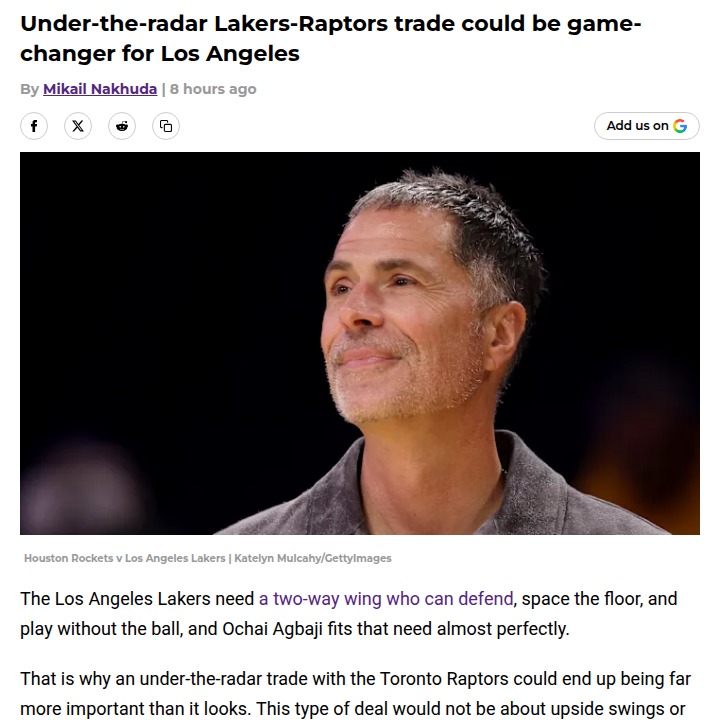This screenshot has width=720, height=720.
Task: Click the Lakers executive hero photo
Action: pyautogui.click(x=360, y=343)
